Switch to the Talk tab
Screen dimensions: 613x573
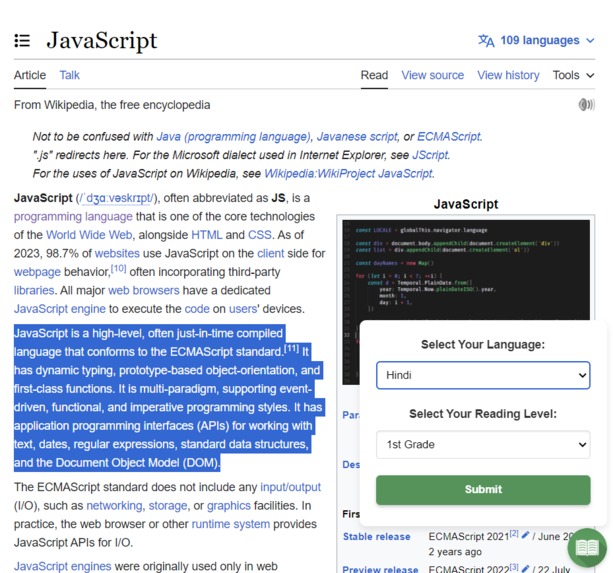click(70, 75)
